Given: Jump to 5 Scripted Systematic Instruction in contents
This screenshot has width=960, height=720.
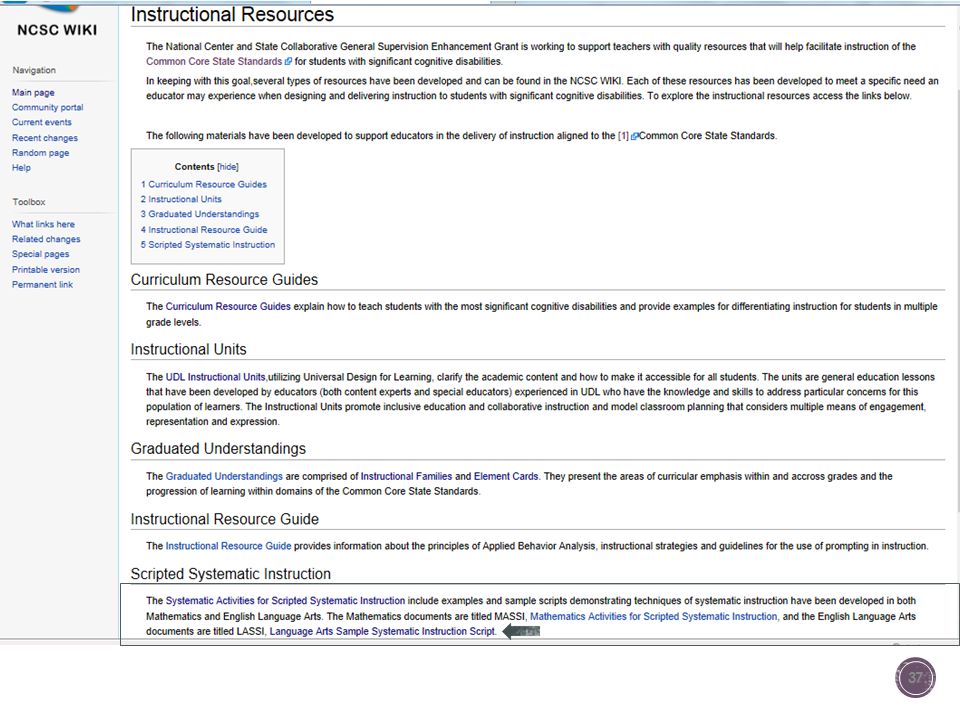Looking at the screenshot, I should [x=208, y=244].
